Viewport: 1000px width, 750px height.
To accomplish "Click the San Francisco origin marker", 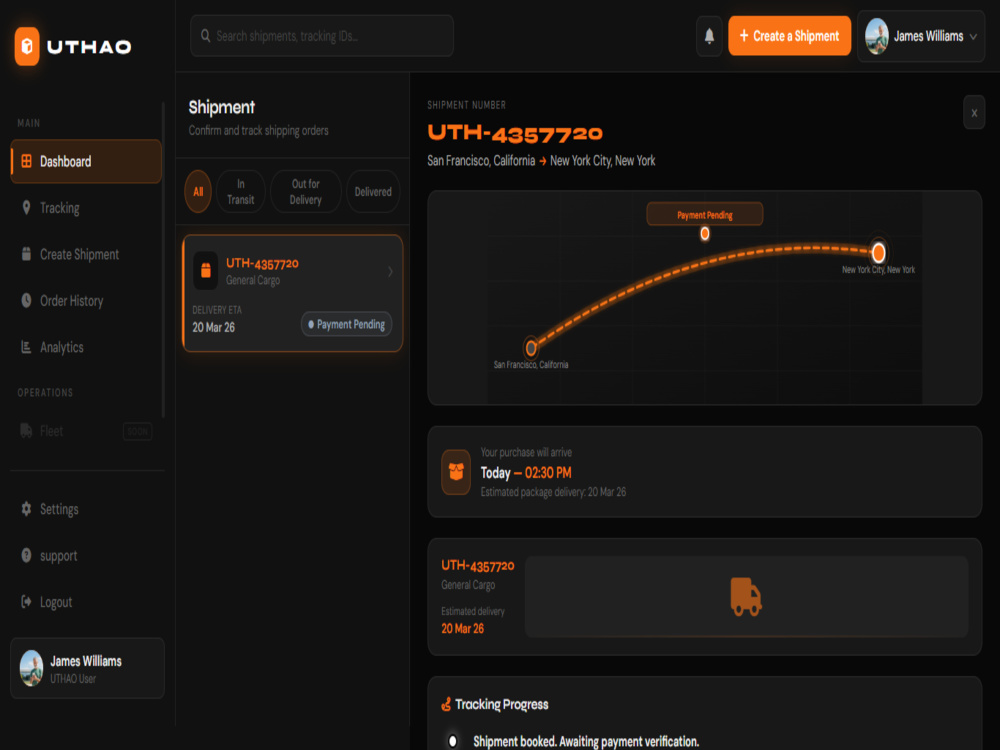I will pos(531,348).
